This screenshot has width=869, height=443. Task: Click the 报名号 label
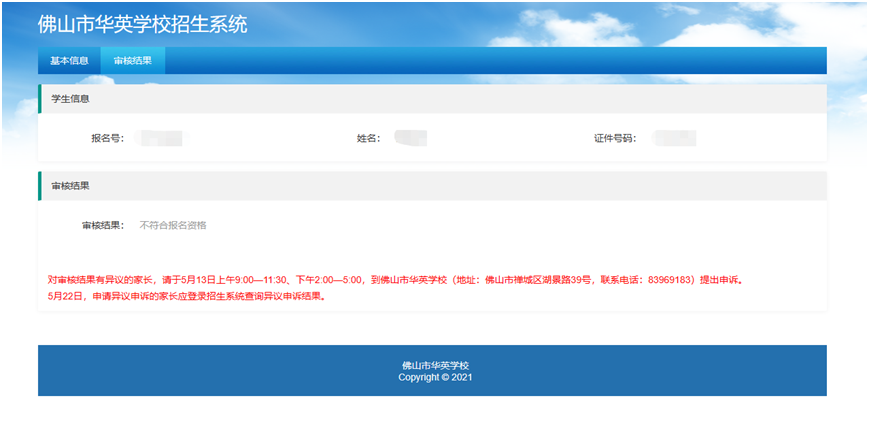108,139
